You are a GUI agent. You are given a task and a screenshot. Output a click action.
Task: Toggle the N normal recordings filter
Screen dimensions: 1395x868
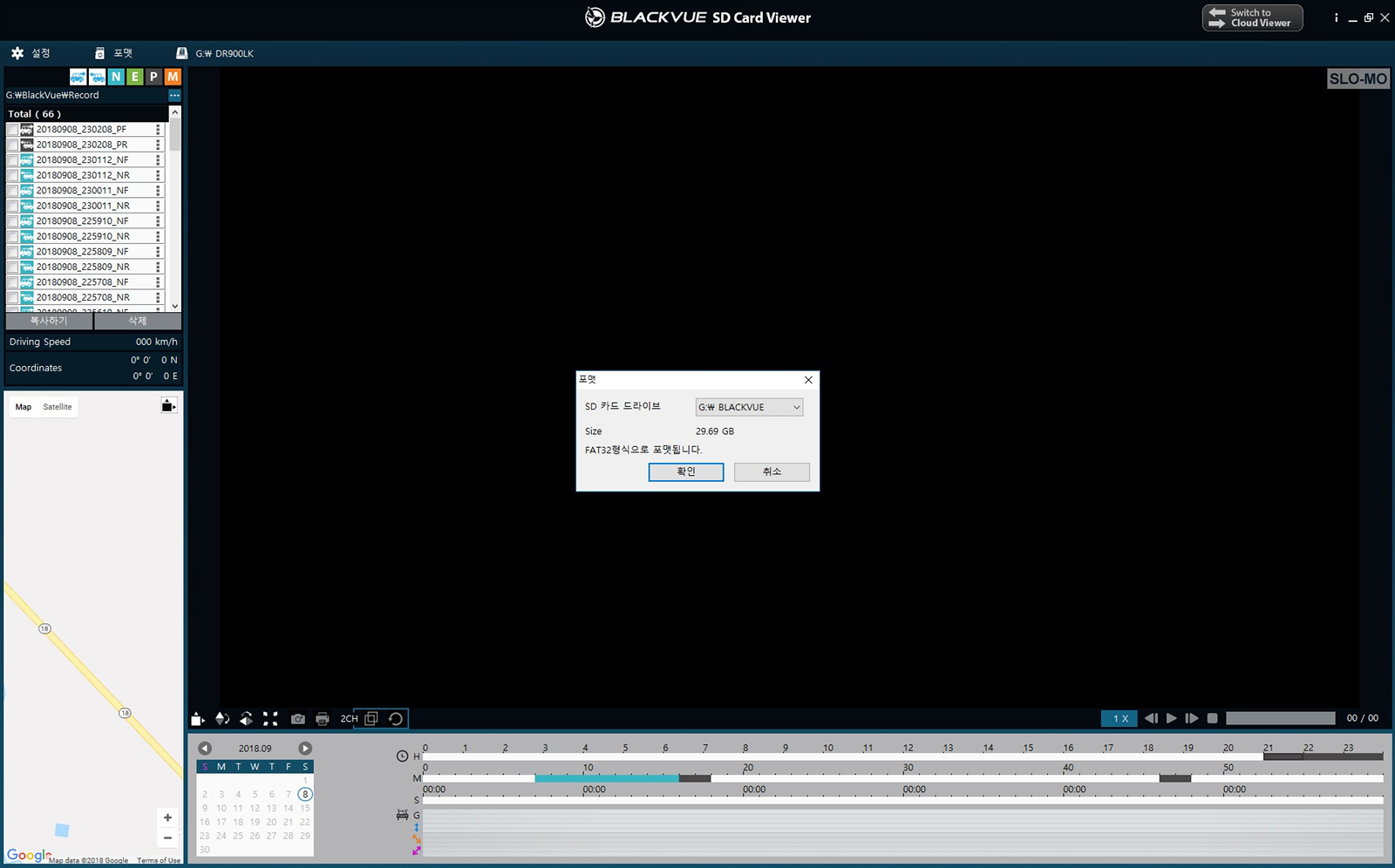tap(116, 77)
